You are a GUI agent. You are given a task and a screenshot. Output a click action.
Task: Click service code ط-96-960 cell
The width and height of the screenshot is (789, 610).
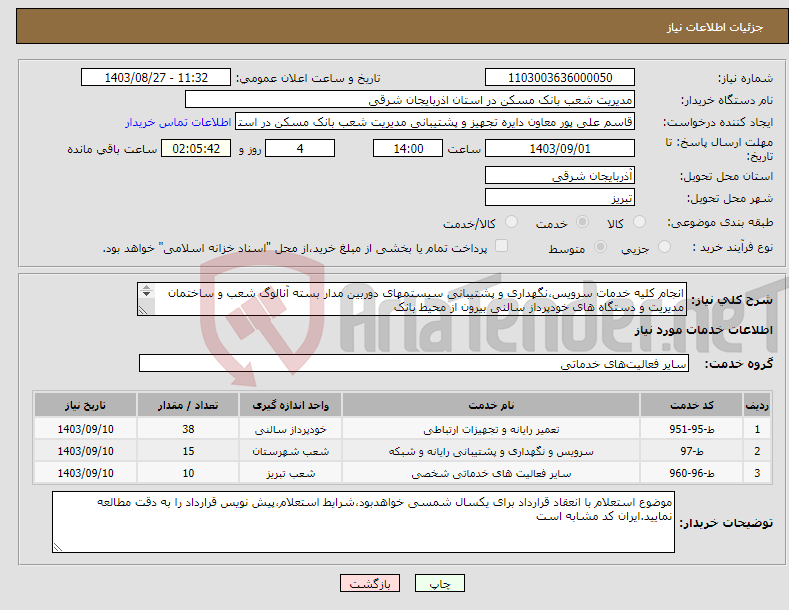coord(692,474)
